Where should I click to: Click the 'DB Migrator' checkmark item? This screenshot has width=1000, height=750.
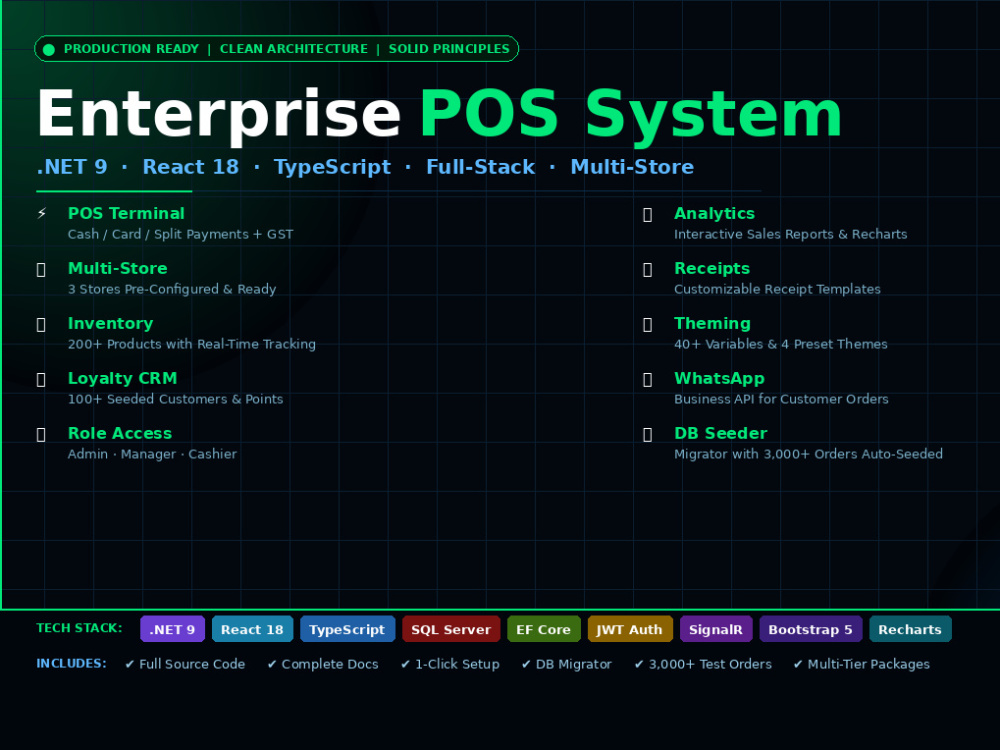click(566, 664)
